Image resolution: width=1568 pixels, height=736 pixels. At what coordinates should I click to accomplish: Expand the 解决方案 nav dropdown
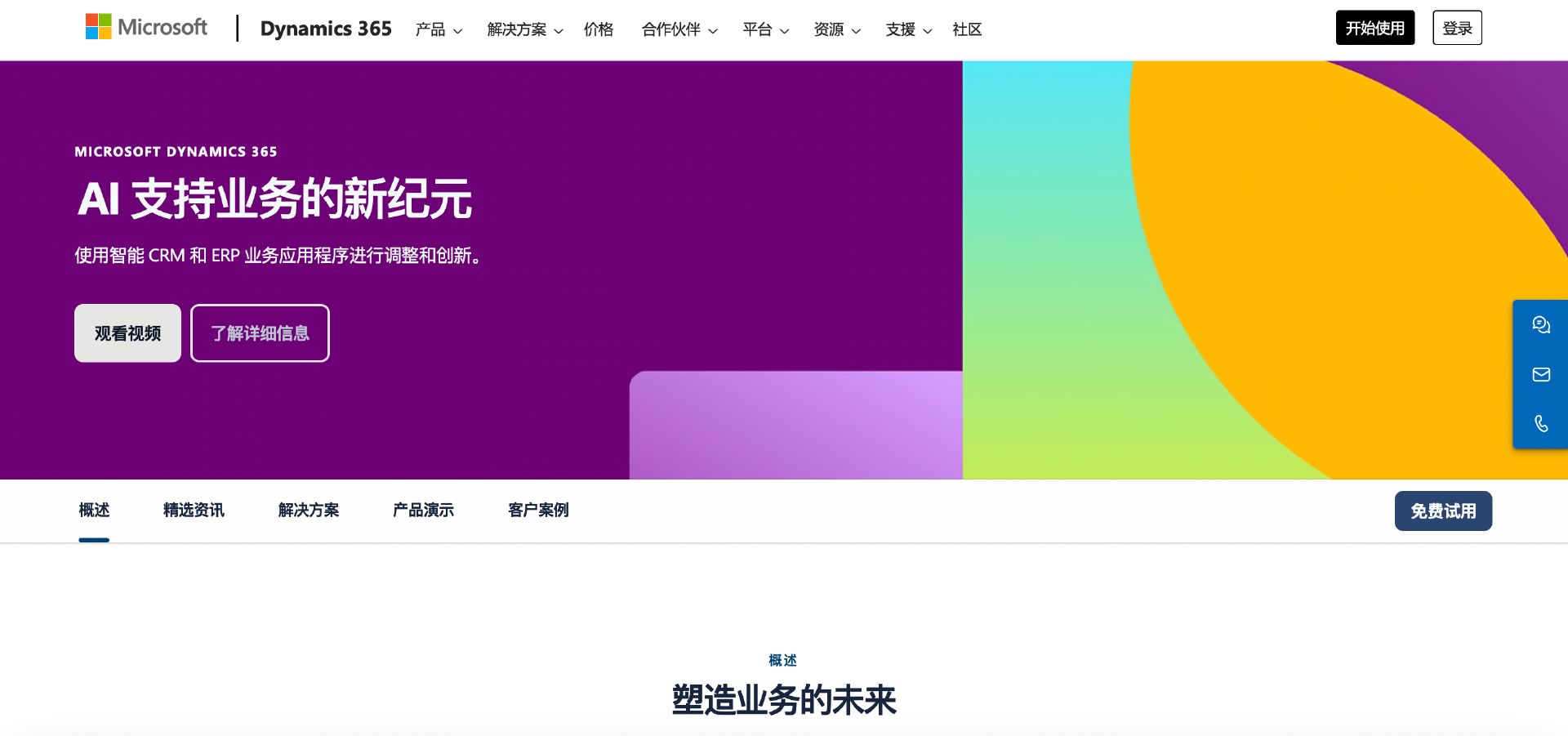point(524,29)
